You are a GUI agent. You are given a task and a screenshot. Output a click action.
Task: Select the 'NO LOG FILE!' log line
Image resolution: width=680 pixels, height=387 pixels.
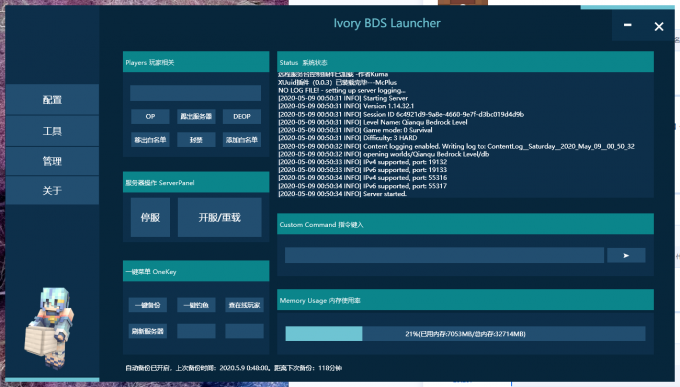tap(342, 90)
